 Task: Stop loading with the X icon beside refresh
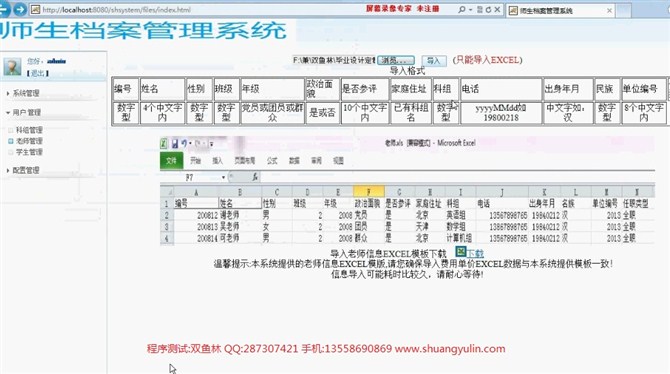click(x=497, y=9)
